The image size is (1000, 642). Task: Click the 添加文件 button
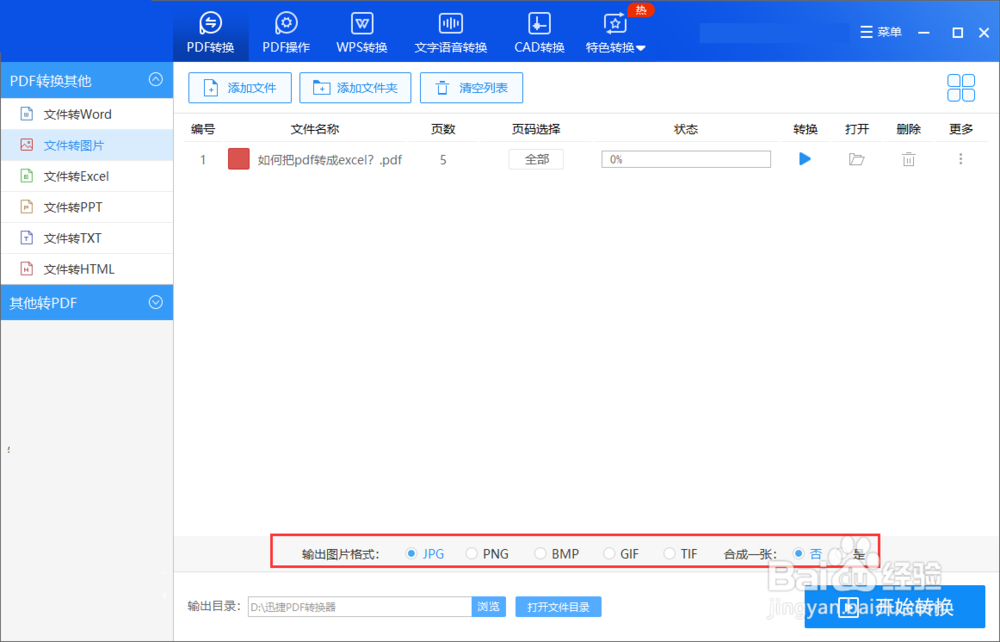(x=239, y=88)
